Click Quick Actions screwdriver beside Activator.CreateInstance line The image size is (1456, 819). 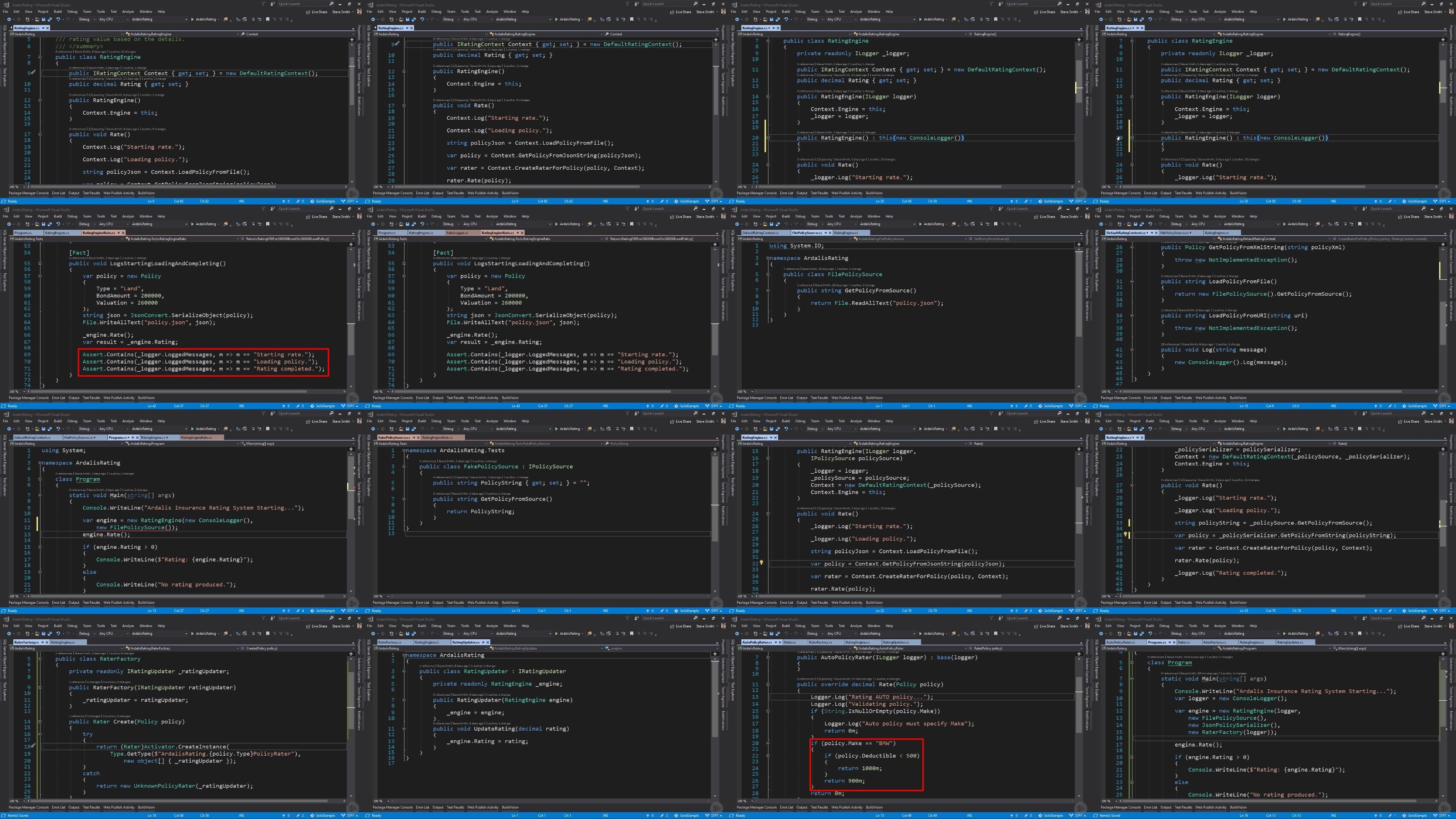(x=33, y=746)
